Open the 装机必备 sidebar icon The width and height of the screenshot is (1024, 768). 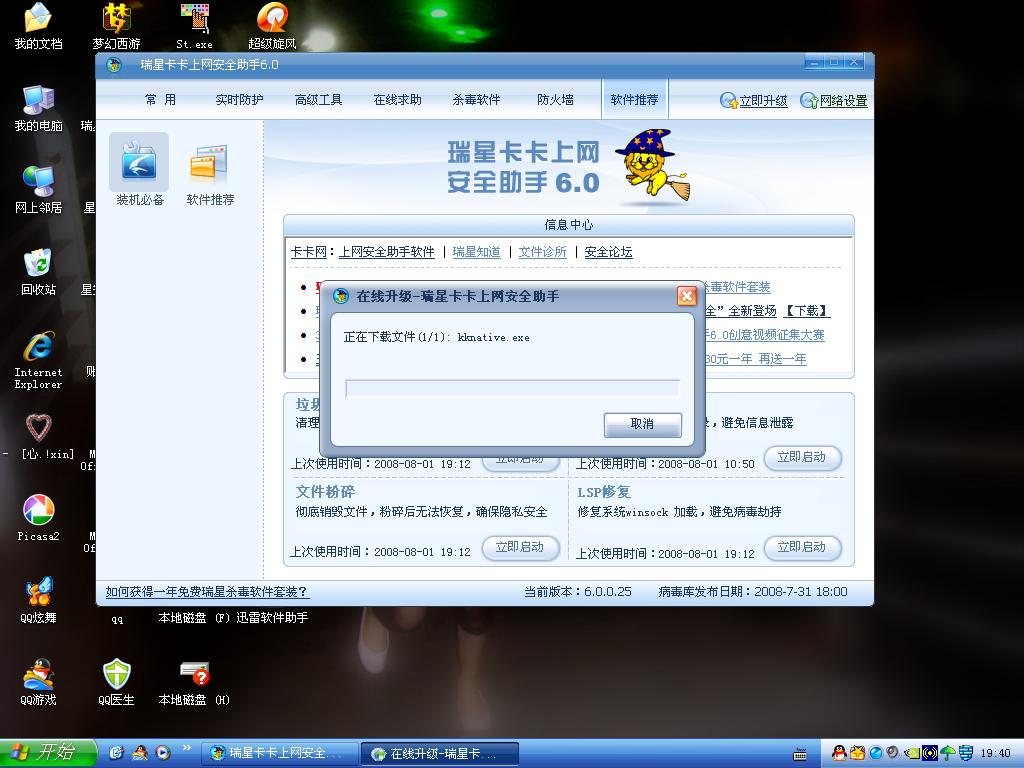point(139,169)
